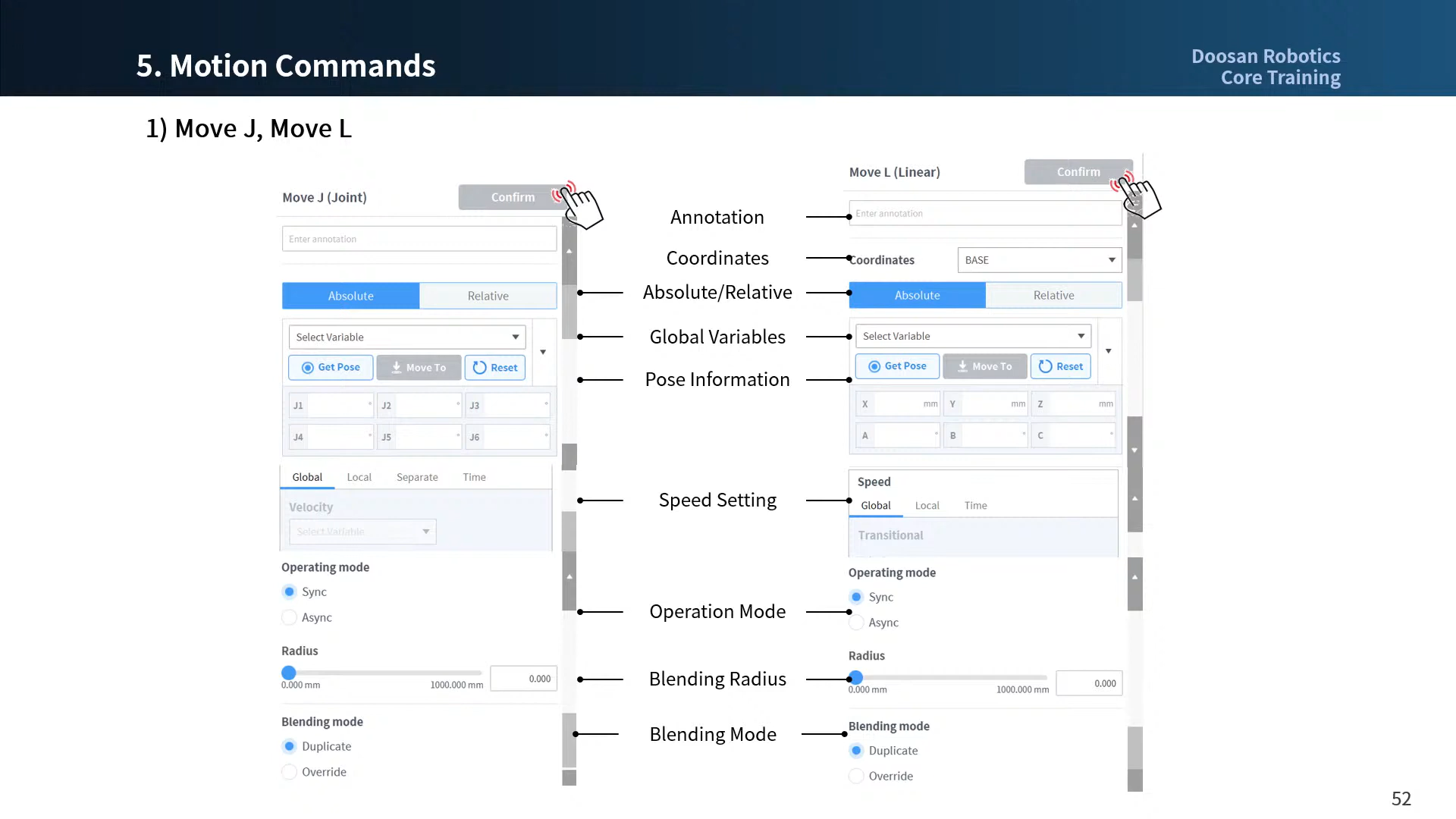Switch to the Local speed tab in Move J
The image size is (1456, 819).
(x=359, y=477)
